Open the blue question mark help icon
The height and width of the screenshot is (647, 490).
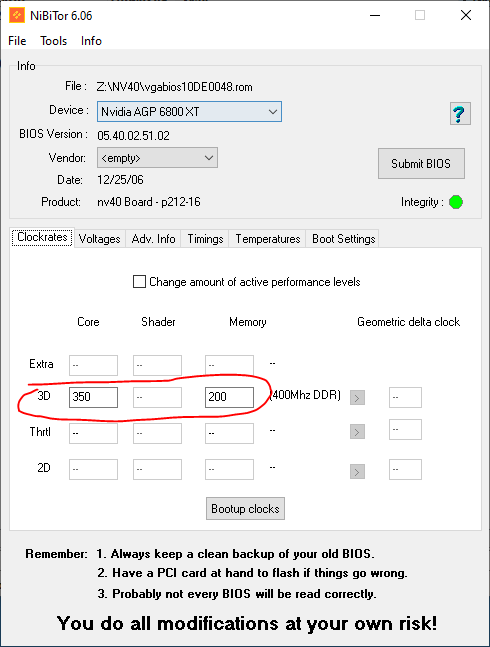(460, 113)
